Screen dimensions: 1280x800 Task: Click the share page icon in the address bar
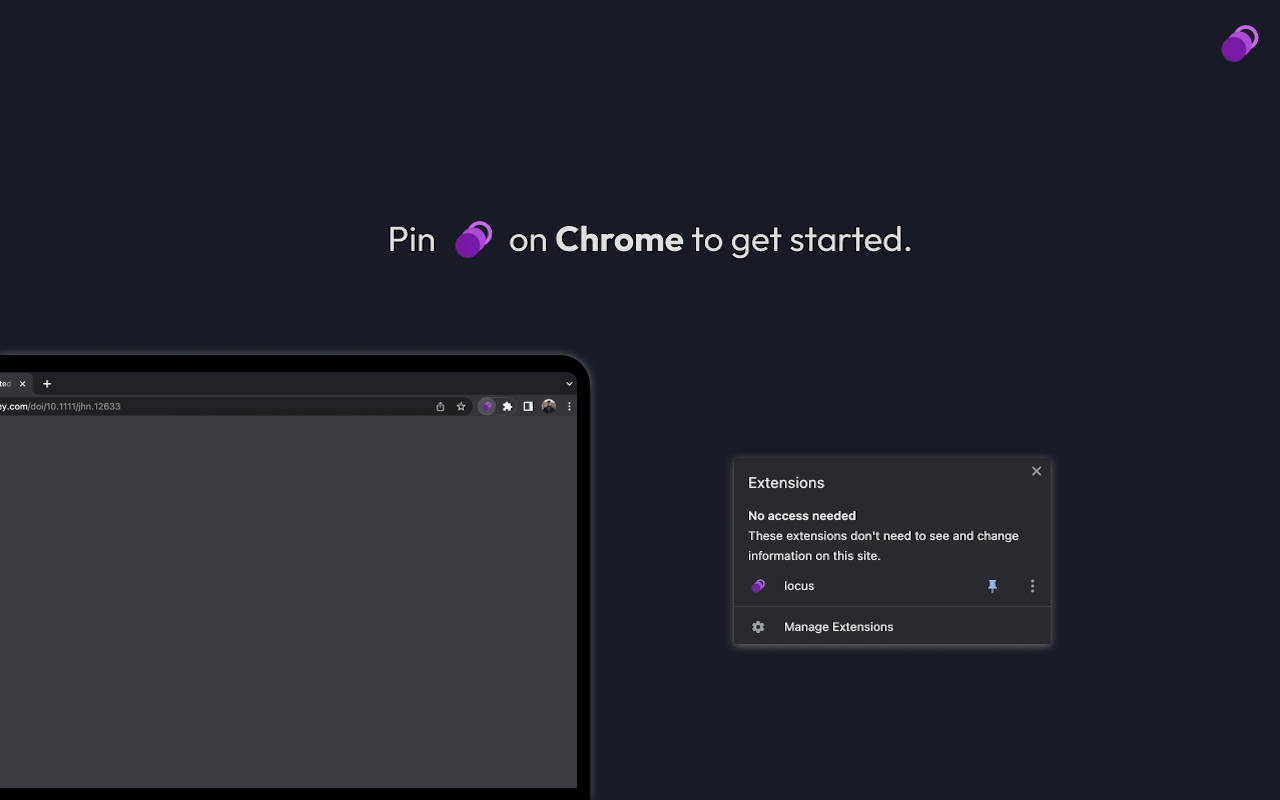coord(440,406)
